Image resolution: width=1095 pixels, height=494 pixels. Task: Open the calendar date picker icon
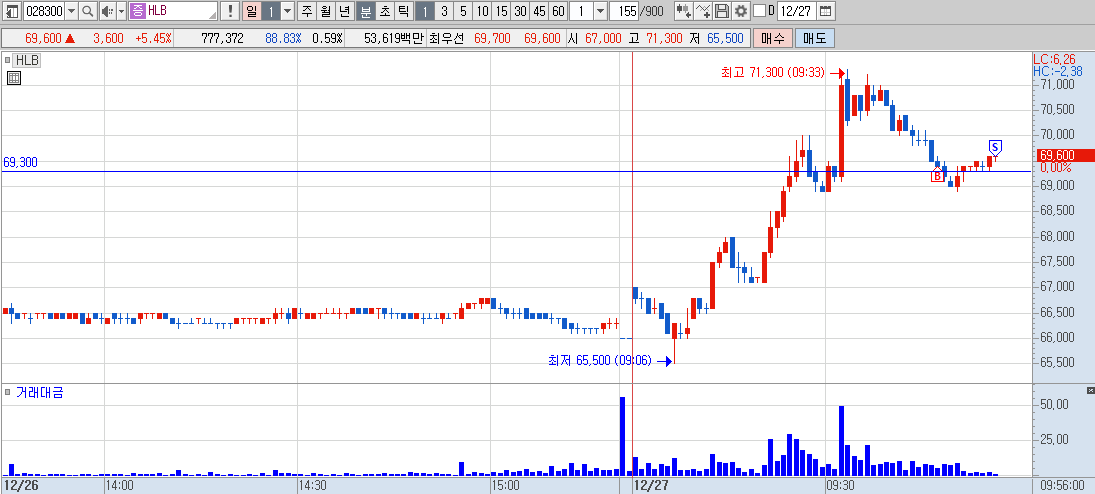pyautogui.click(x=825, y=10)
